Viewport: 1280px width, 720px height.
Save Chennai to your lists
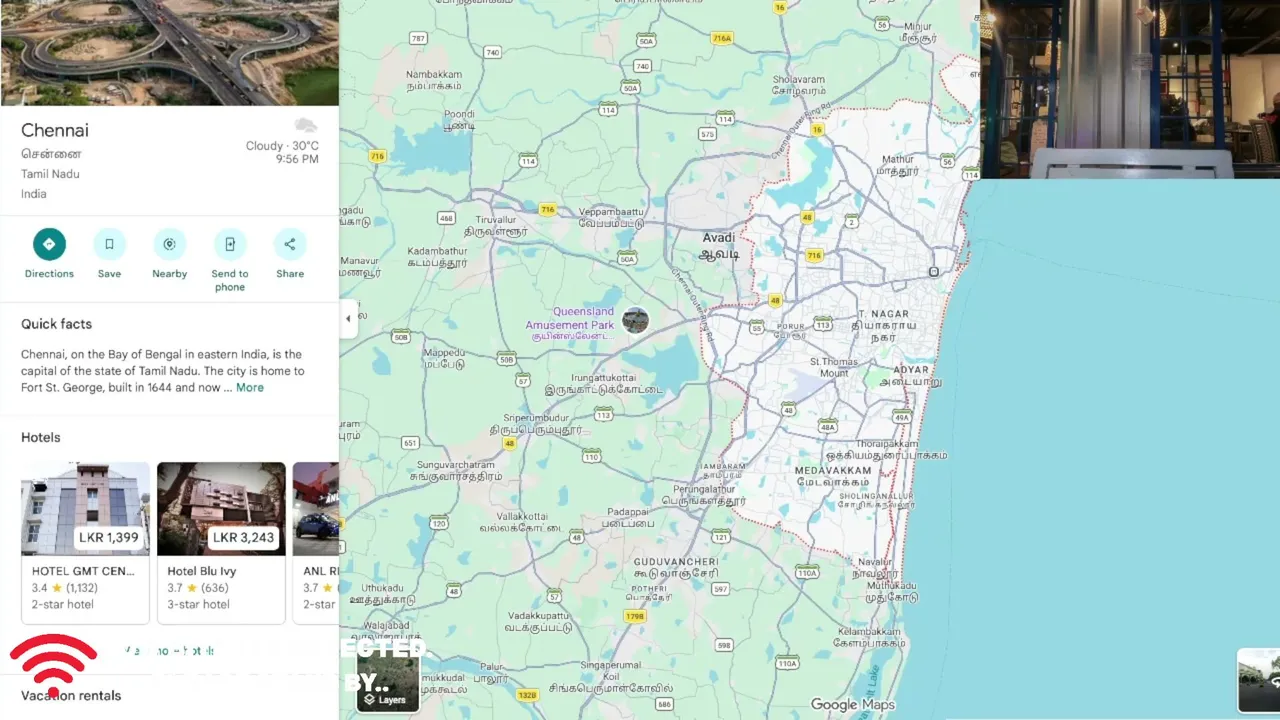coord(109,244)
